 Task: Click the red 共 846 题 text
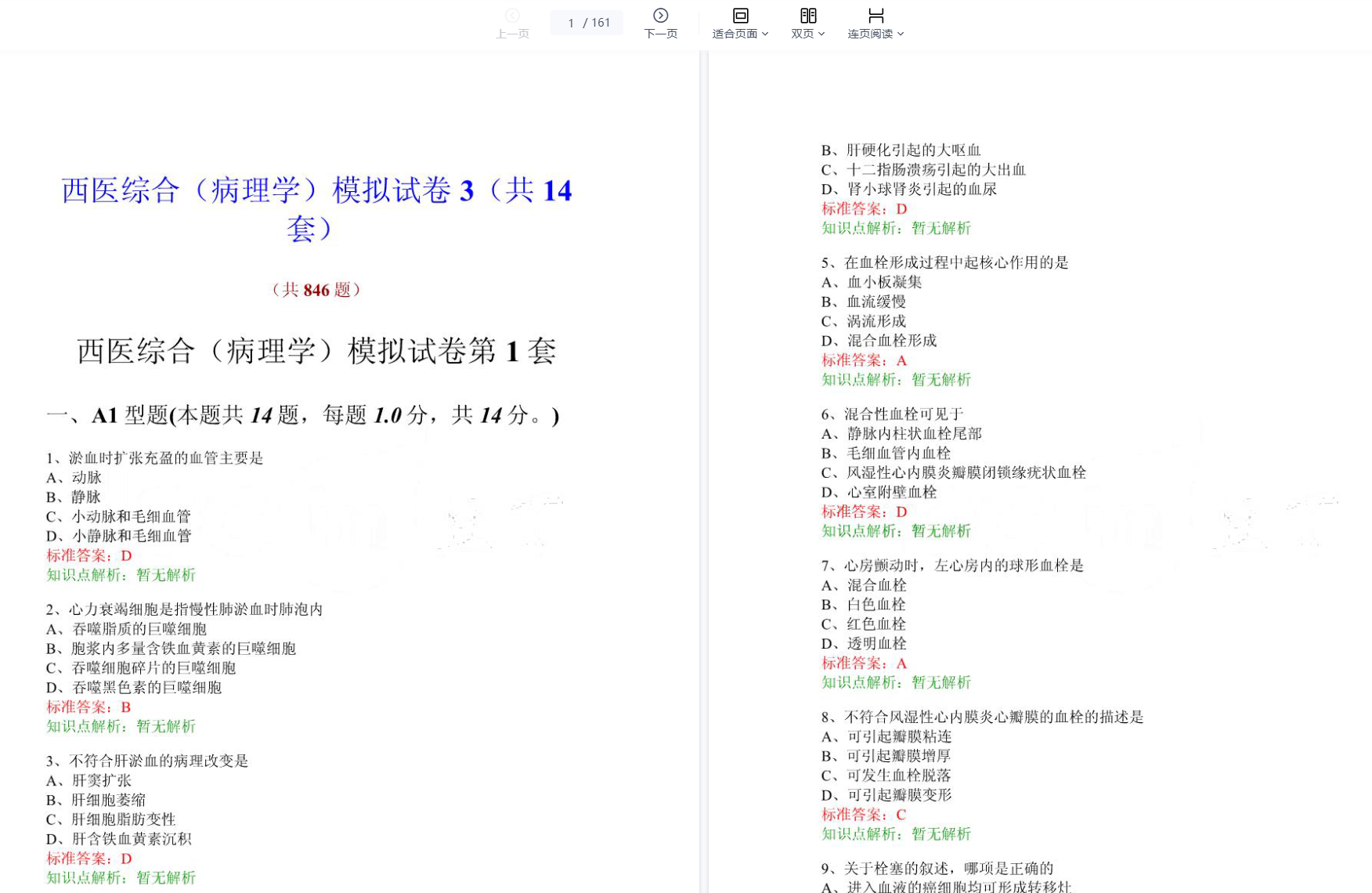point(316,290)
